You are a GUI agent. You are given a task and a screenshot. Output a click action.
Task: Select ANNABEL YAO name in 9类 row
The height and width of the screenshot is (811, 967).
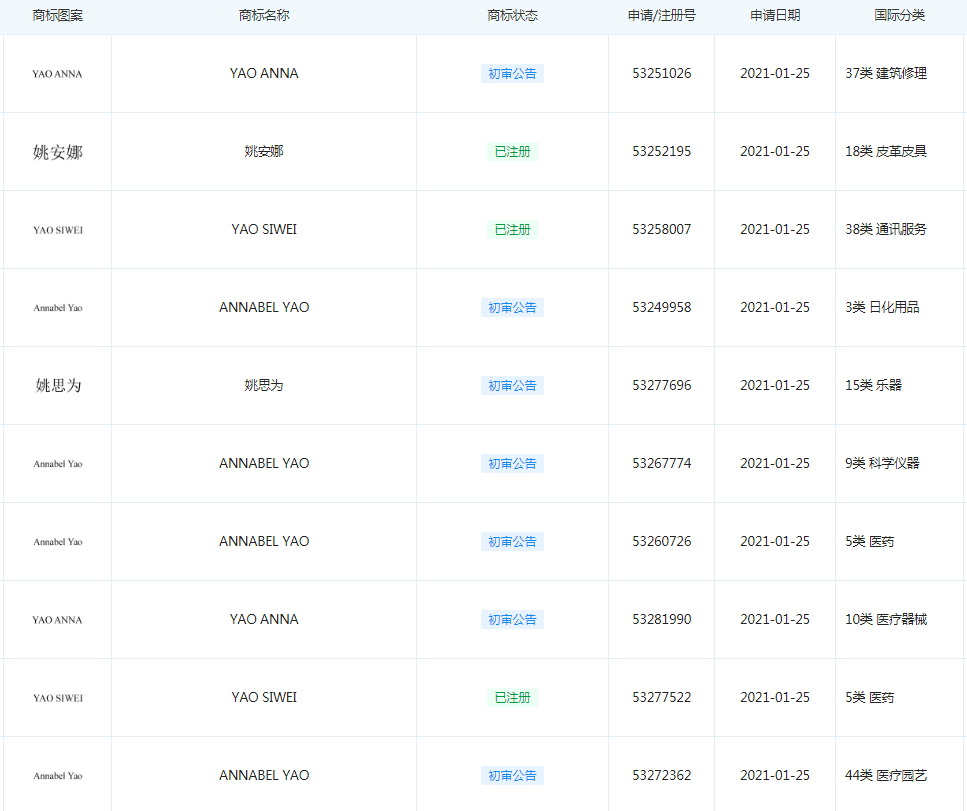coord(264,463)
